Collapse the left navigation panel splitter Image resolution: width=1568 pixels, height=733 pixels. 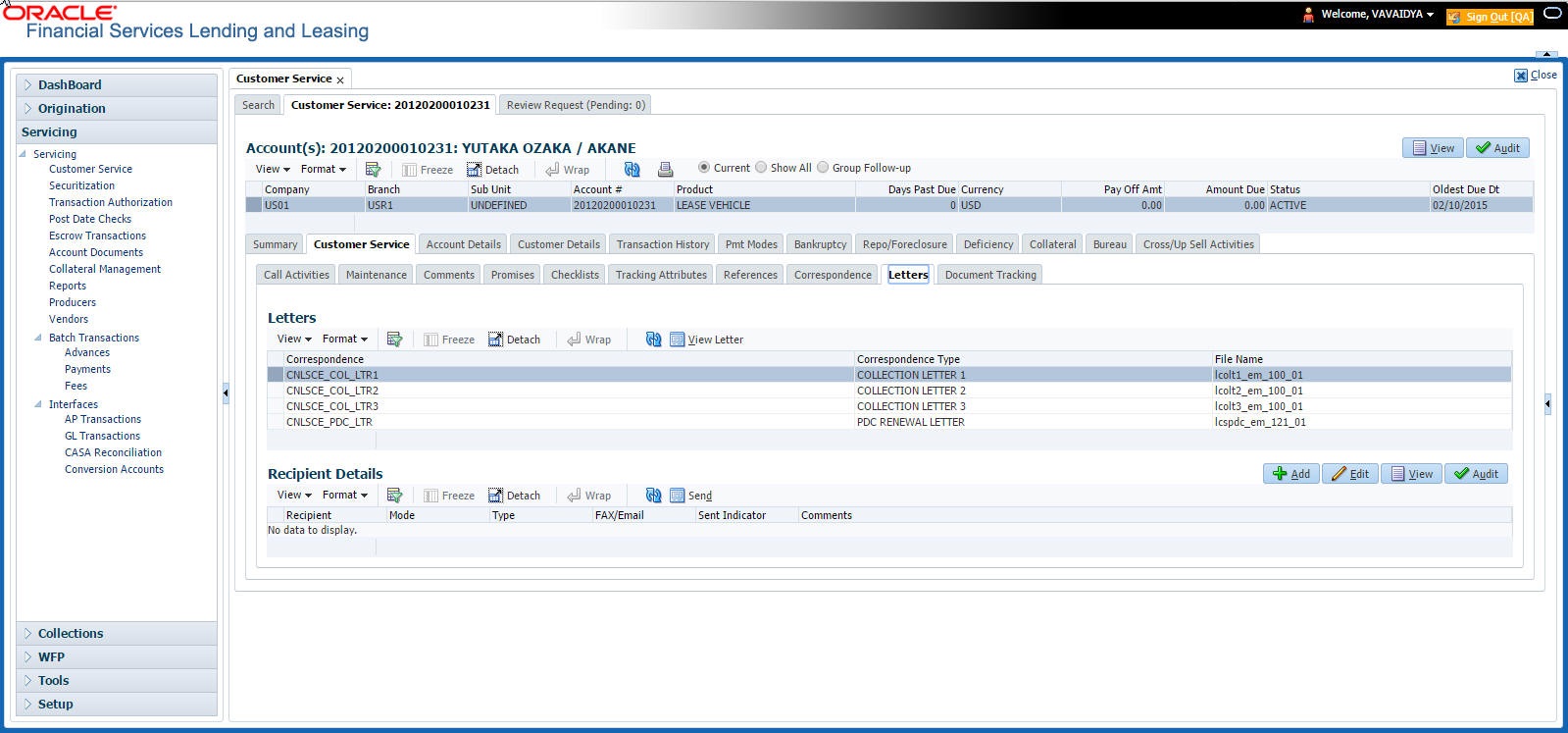pos(226,393)
